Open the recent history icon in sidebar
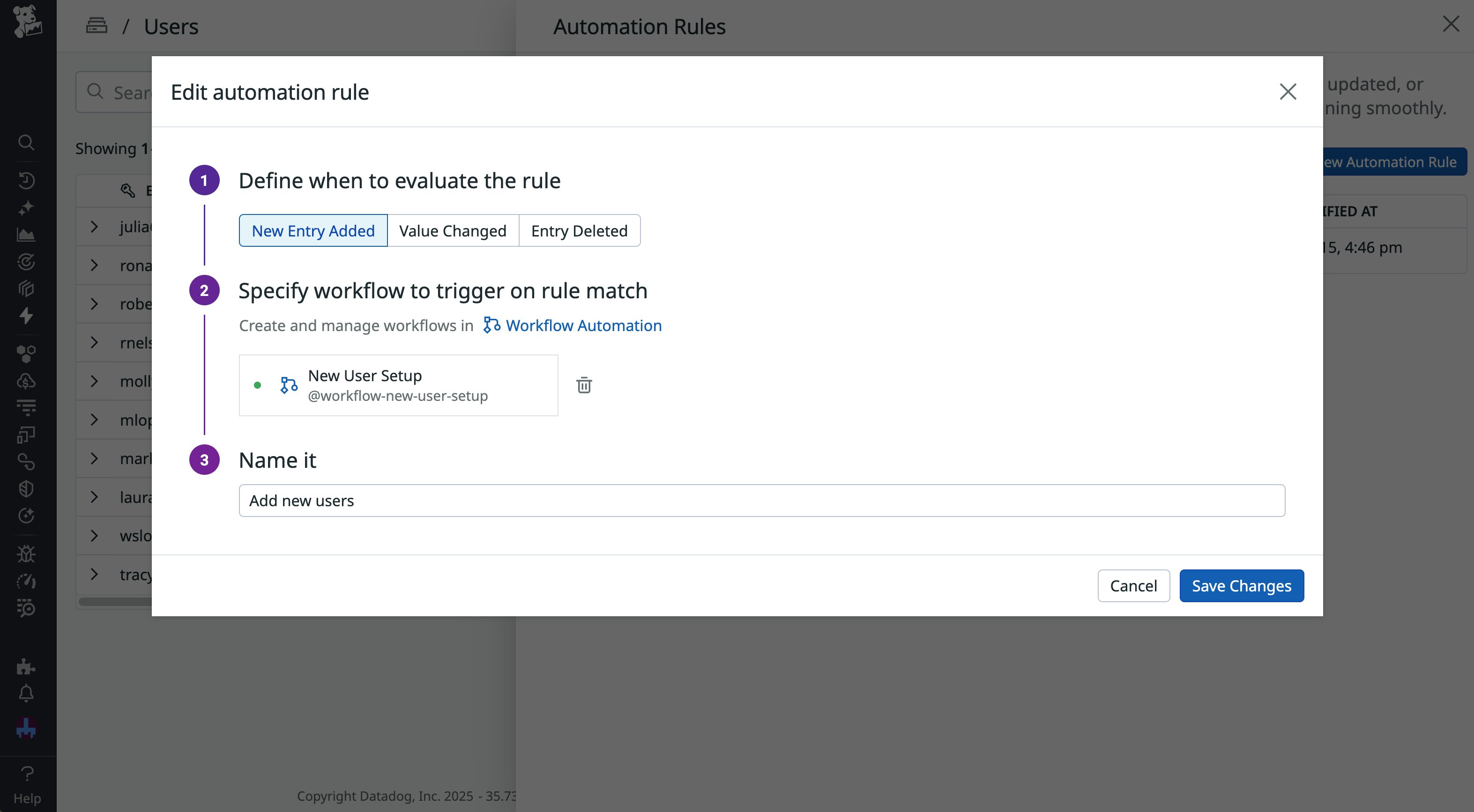The height and width of the screenshot is (812, 1474). [x=26, y=180]
